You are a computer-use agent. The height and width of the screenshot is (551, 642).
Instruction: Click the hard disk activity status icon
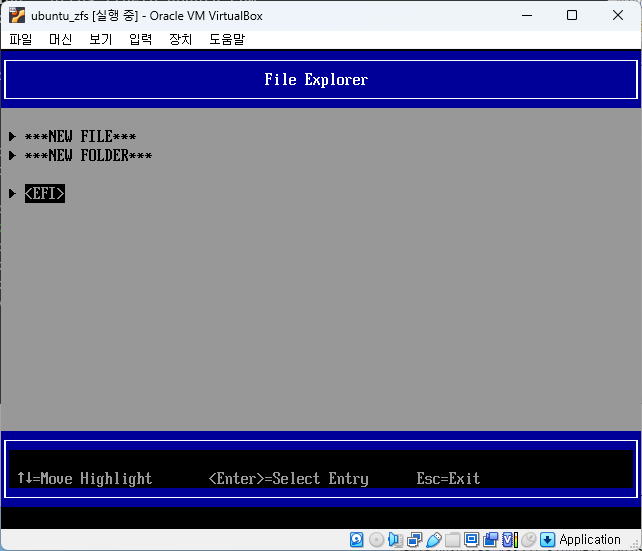(x=357, y=540)
